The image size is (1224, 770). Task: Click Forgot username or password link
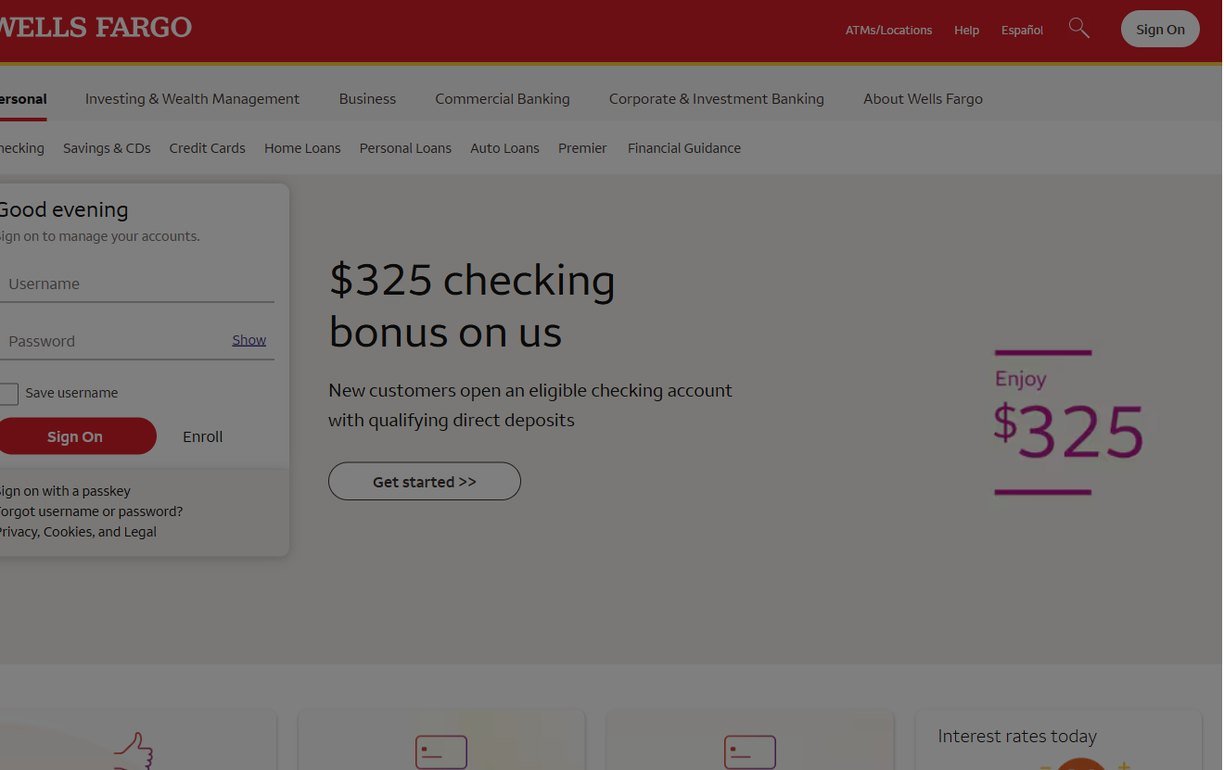click(x=91, y=511)
